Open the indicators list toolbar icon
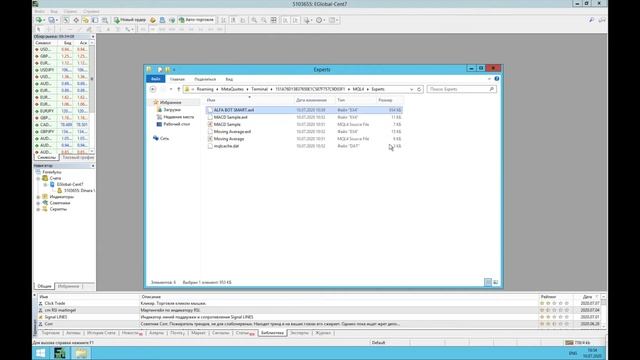640x360 pixels. pos(307,20)
